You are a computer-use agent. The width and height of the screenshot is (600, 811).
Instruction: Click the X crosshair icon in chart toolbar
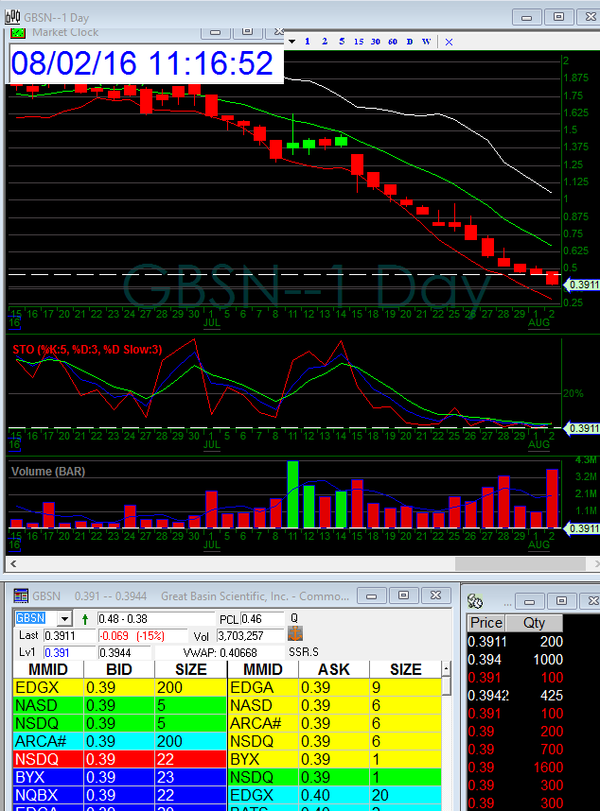coord(449,42)
